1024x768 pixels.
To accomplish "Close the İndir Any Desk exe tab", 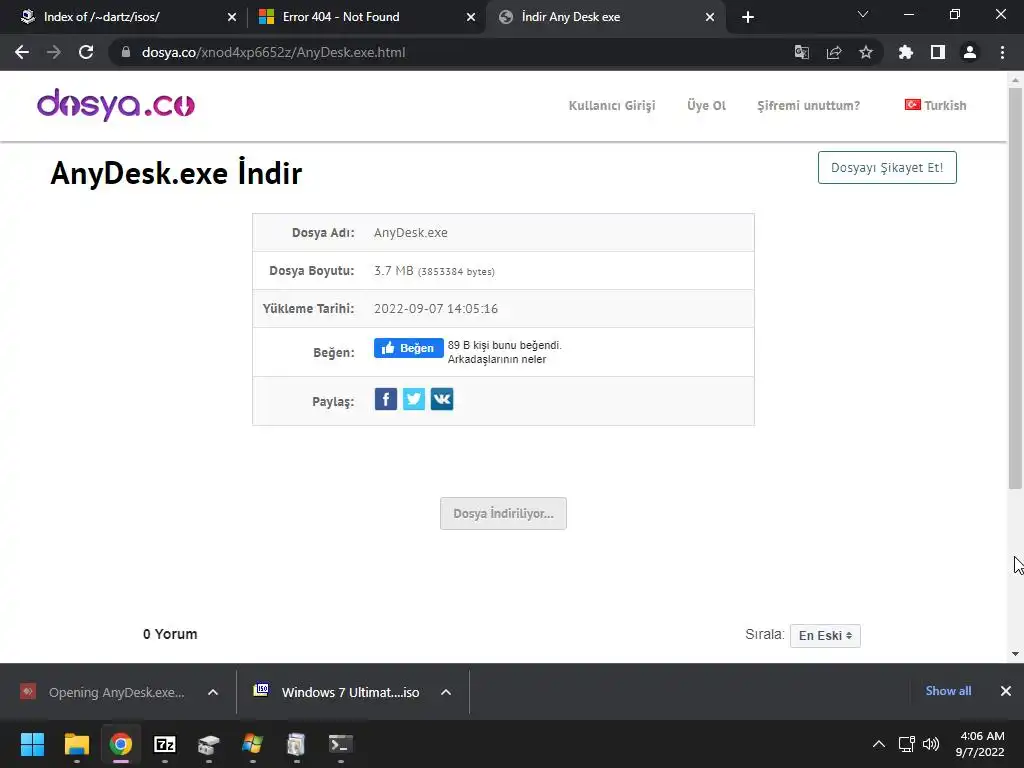I will click(x=710, y=17).
